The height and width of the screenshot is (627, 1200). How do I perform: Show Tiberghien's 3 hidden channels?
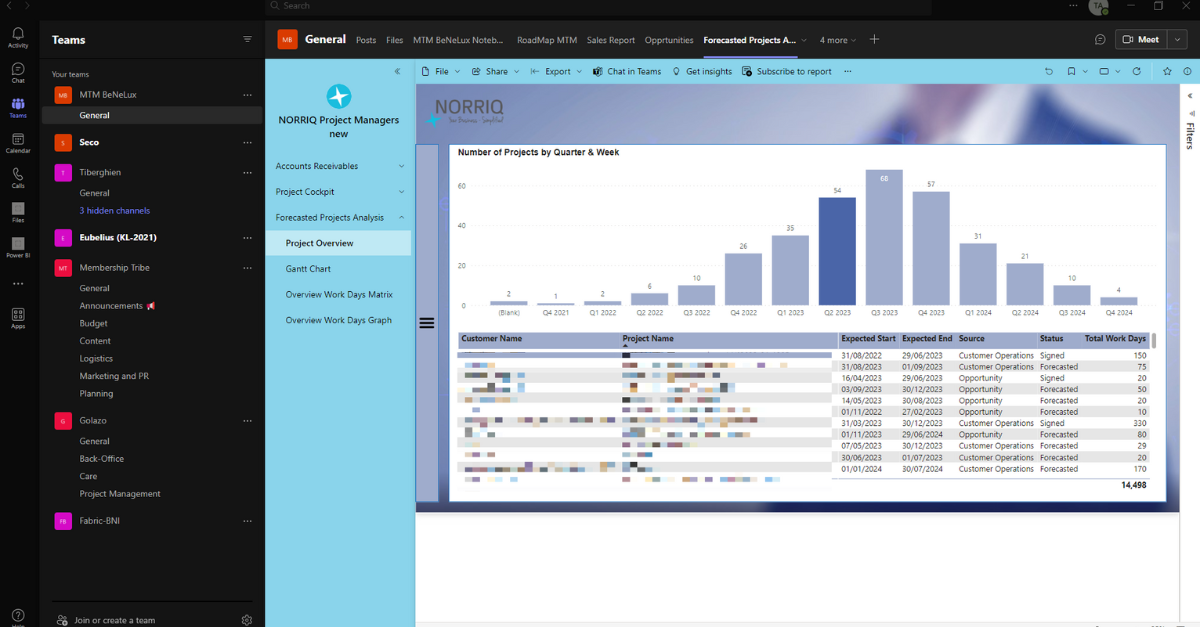[x=115, y=211]
